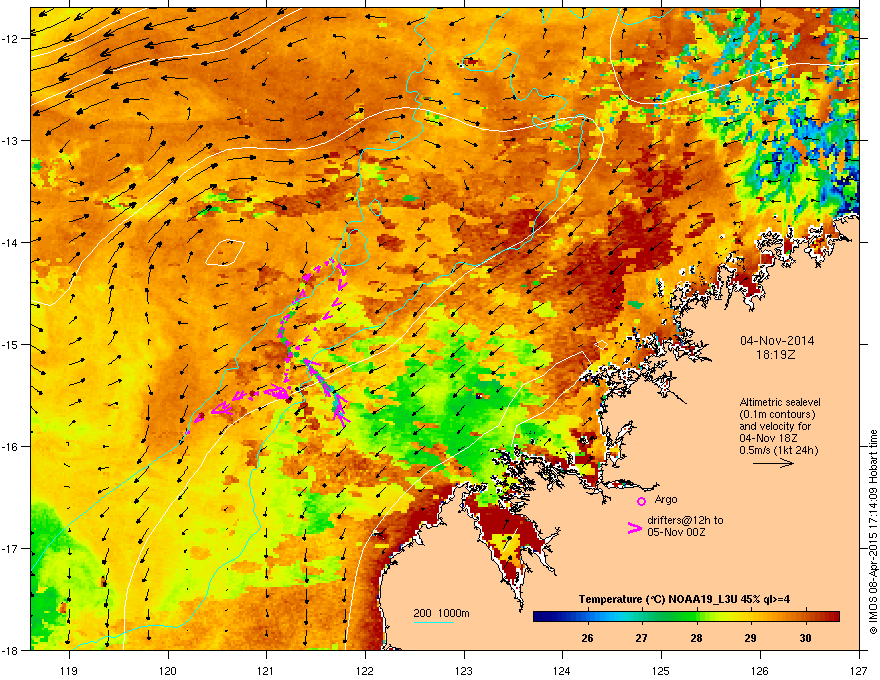Click the latitude axis label -13
Image resolution: width=880 pixels, height=680 pixels.
pyautogui.click(x=10, y=140)
